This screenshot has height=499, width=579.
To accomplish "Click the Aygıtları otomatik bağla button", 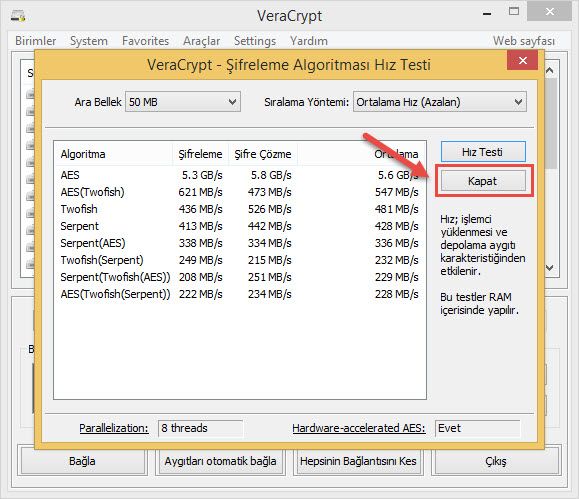I will (220, 461).
